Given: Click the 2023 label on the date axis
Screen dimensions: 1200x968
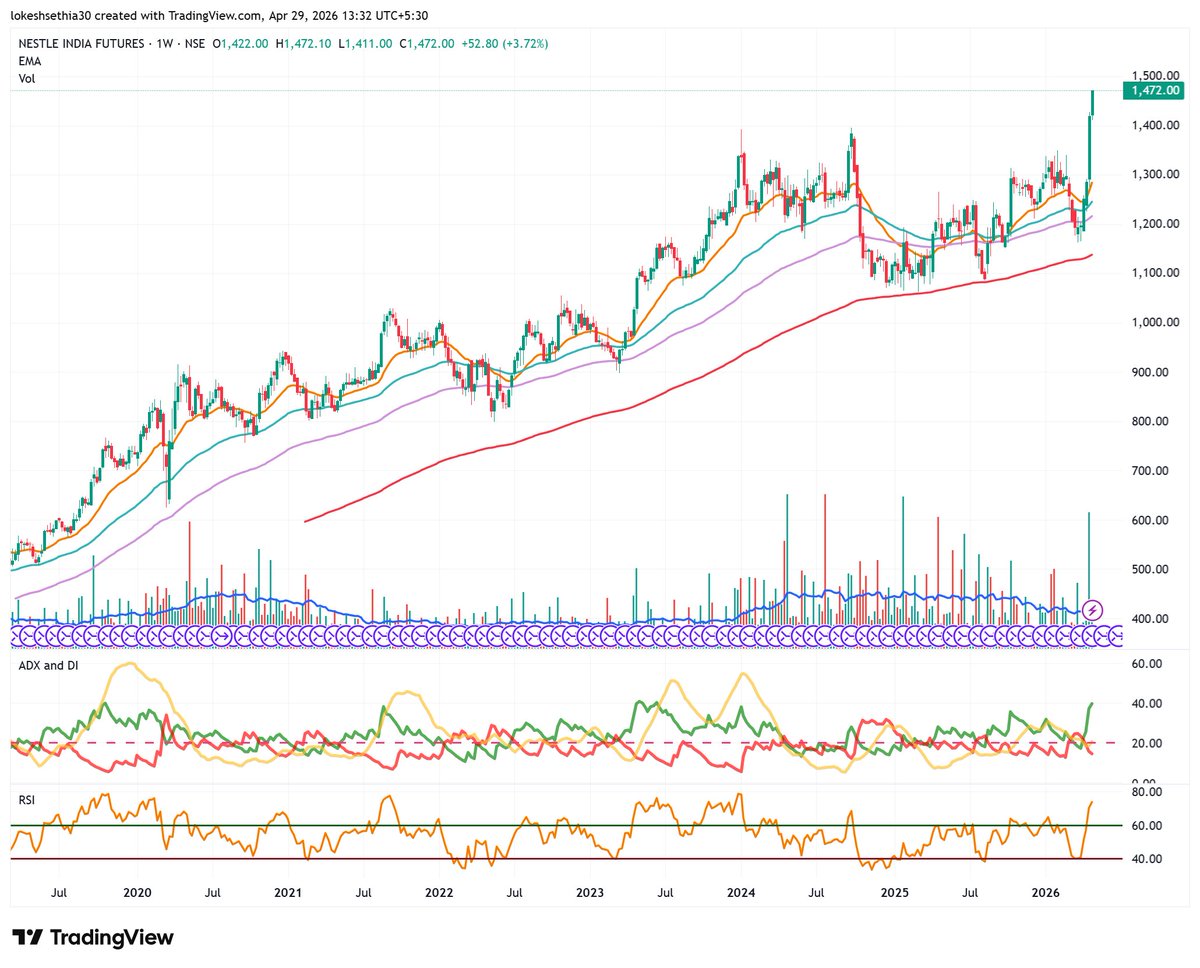Looking at the screenshot, I should pos(590,892).
